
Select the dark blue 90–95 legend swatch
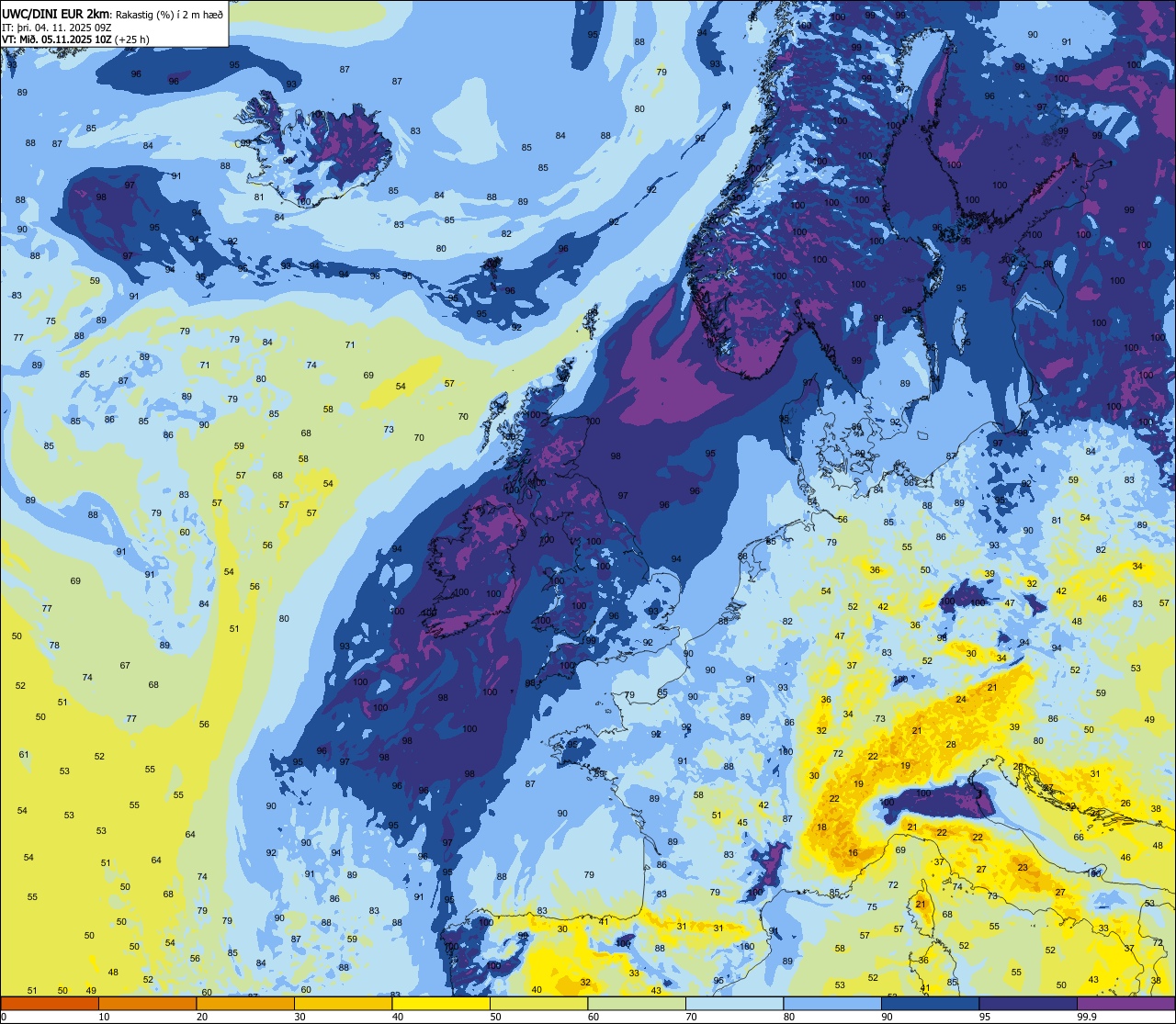930,1003
